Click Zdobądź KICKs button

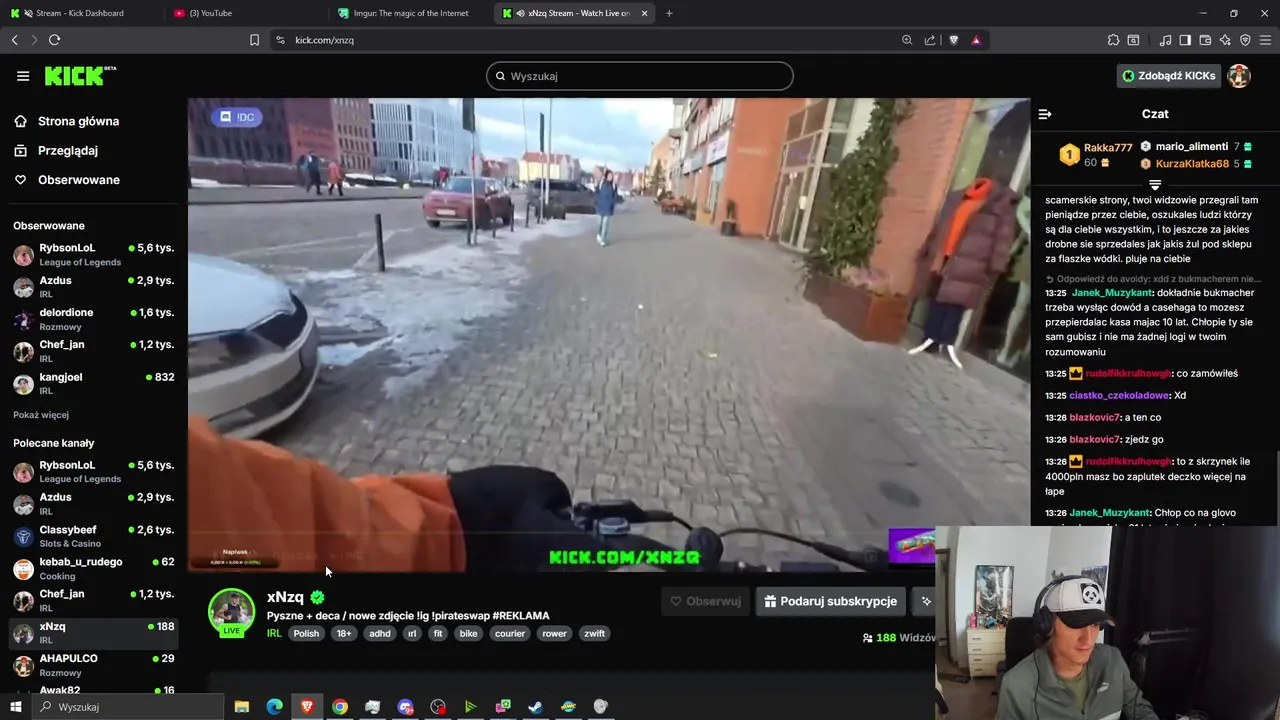(x=1169, y=76)
